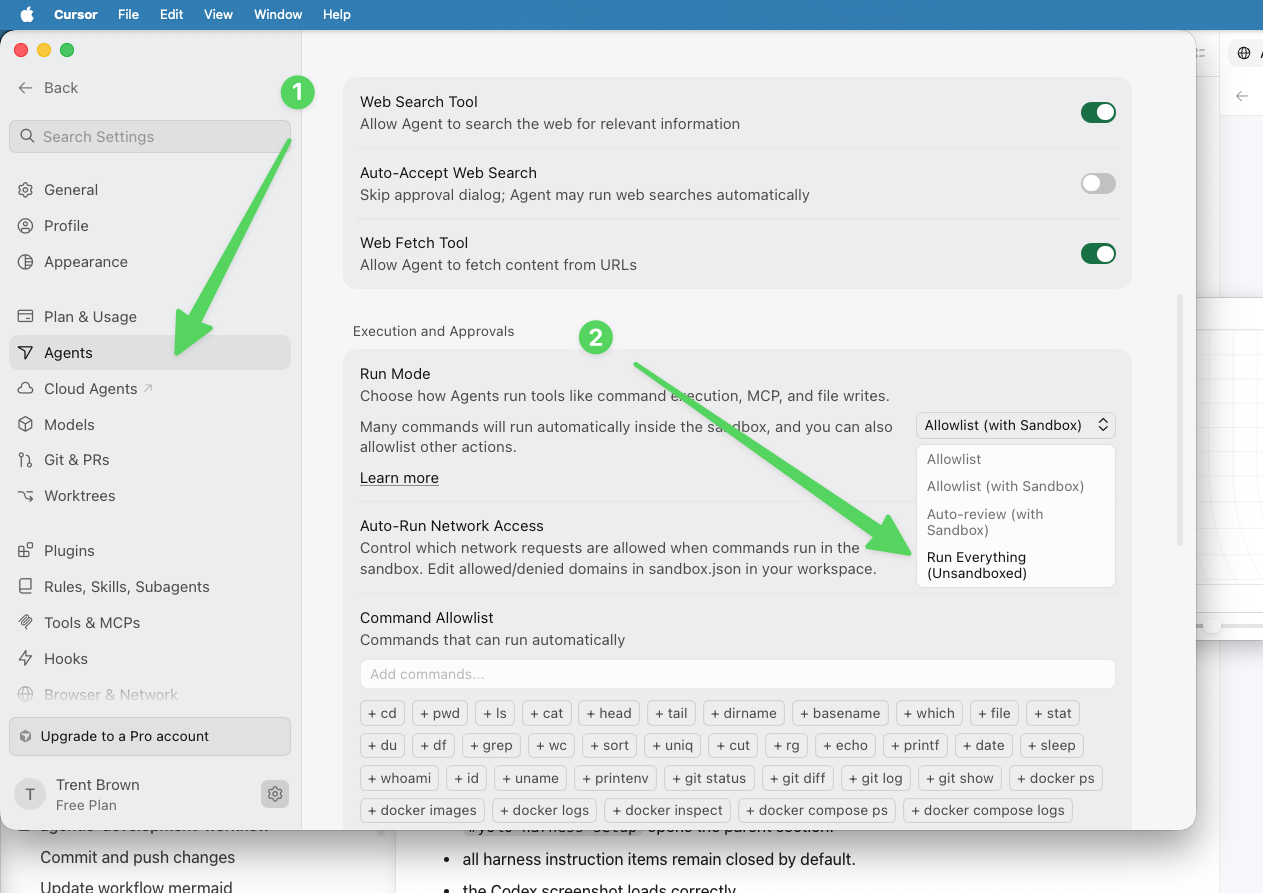Open the Cursor app menu

(x=76, y=14)
